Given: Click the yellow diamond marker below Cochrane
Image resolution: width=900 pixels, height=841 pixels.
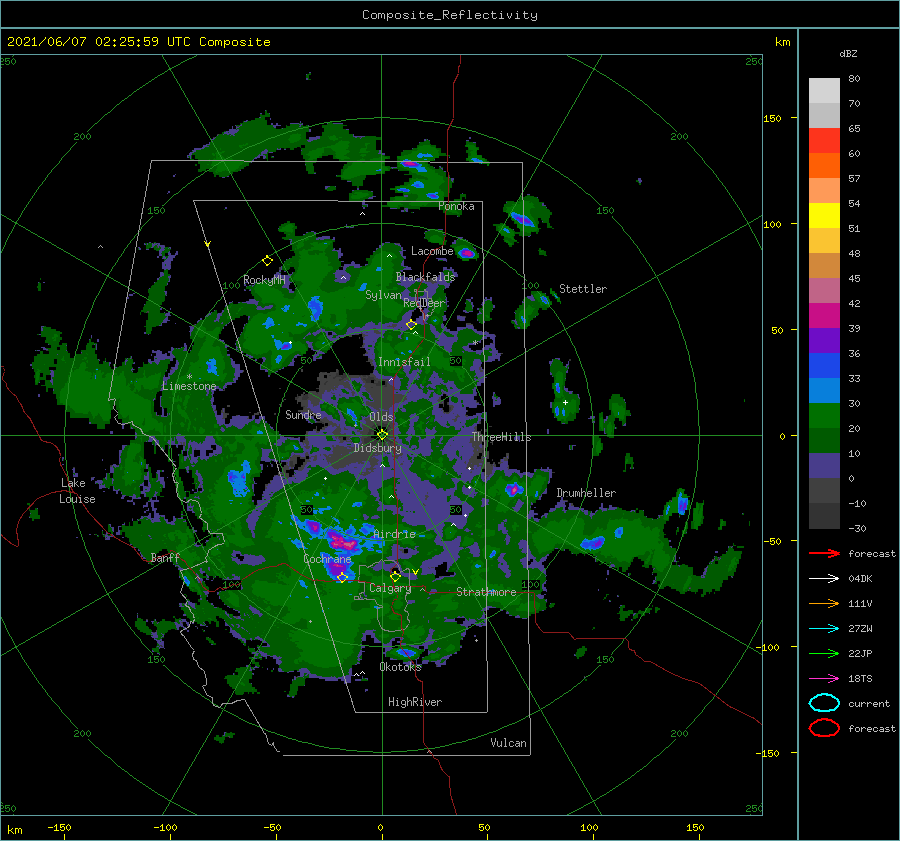Looking at the screenshot, I should pyautogui.click(x=342, y=577).
